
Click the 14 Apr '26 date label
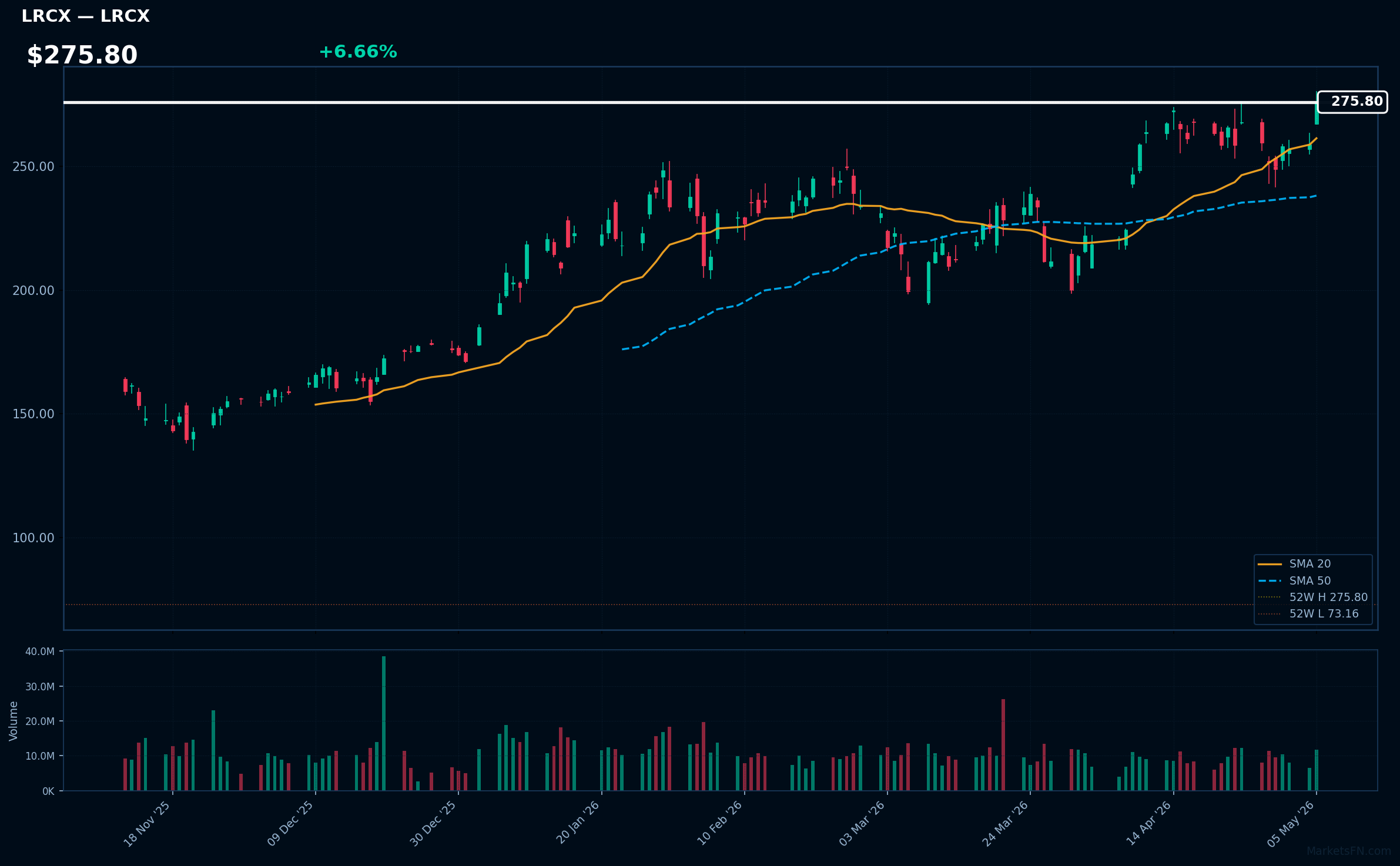pyautogui.click(x=1148, y=824)
